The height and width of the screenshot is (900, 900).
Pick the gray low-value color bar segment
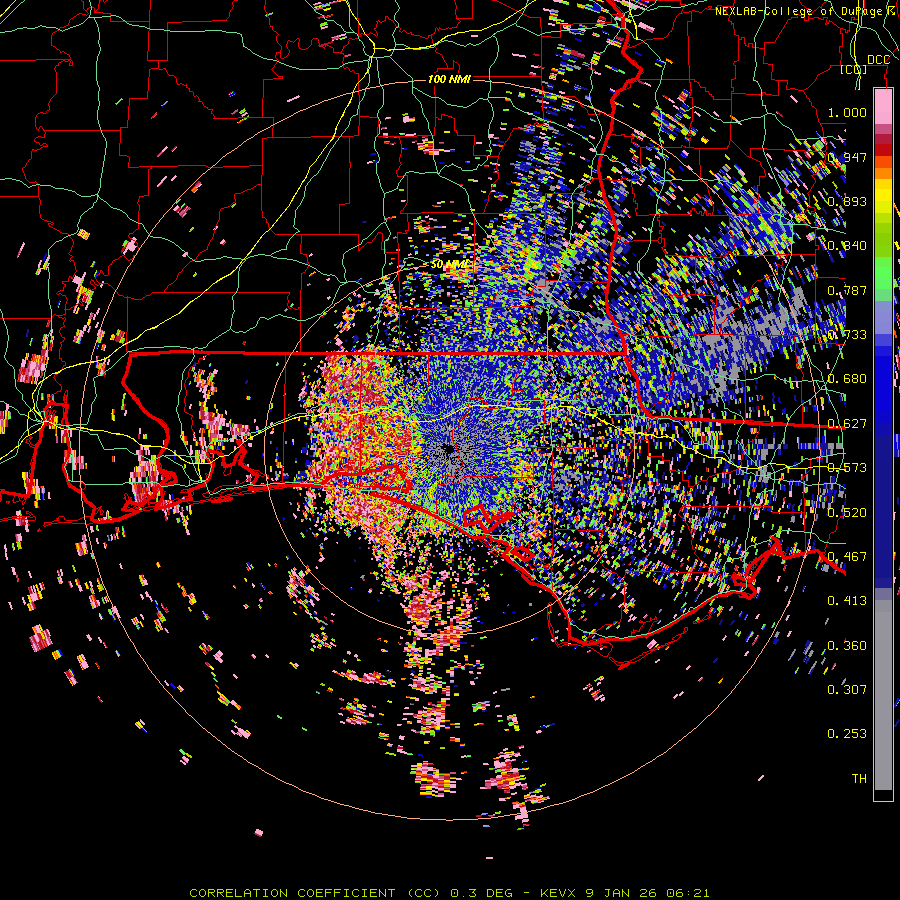pos(883,695)
